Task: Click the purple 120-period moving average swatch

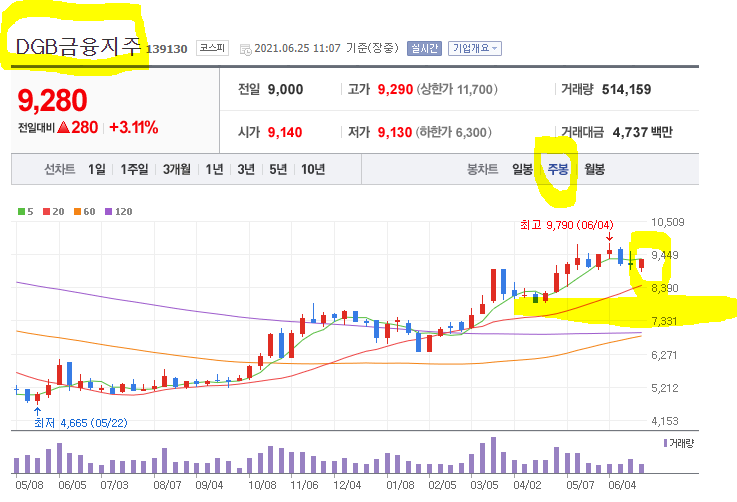Action: point(108,212)
